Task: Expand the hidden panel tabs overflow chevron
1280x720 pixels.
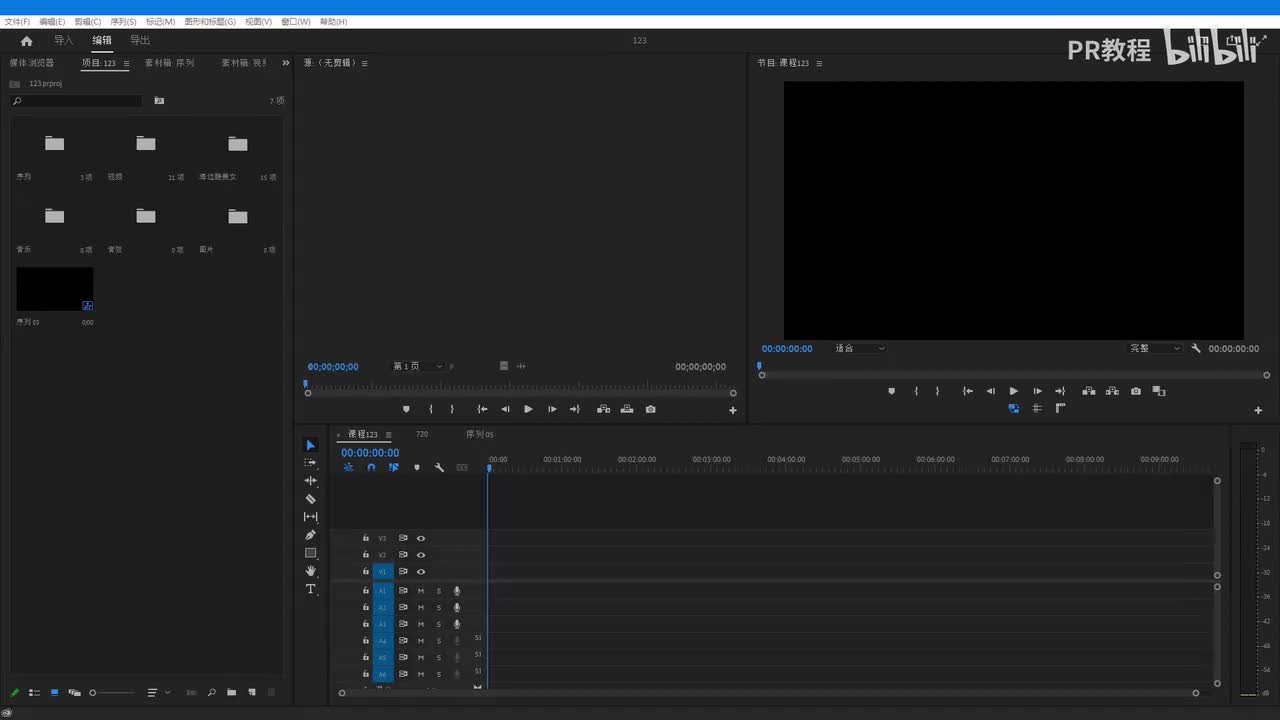Action: click(x=285, y=63)
